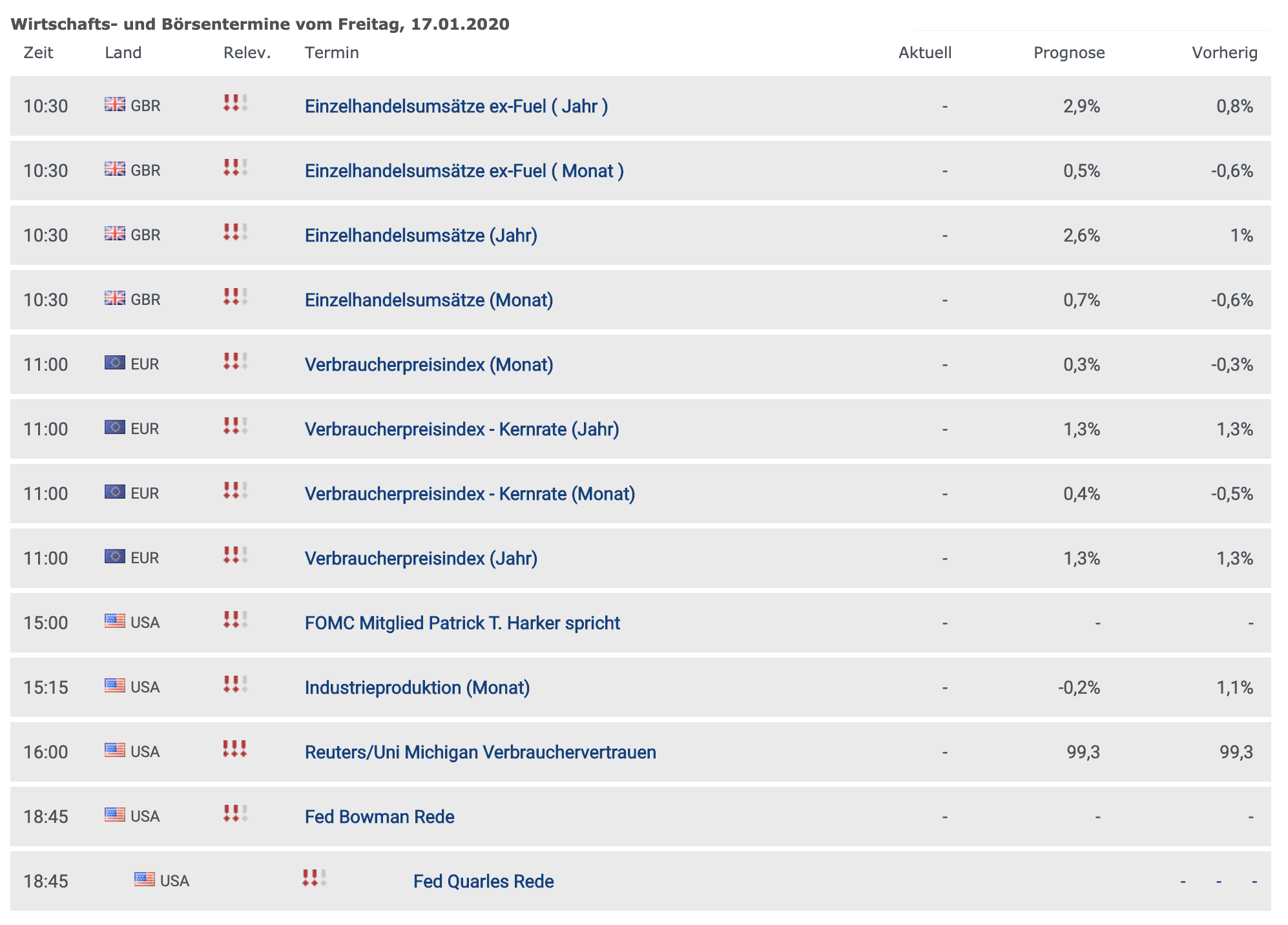Click the relevance marks for Einzelhandelsumsätze (Monat)
Screen dimensions: 1288x925
236,296
